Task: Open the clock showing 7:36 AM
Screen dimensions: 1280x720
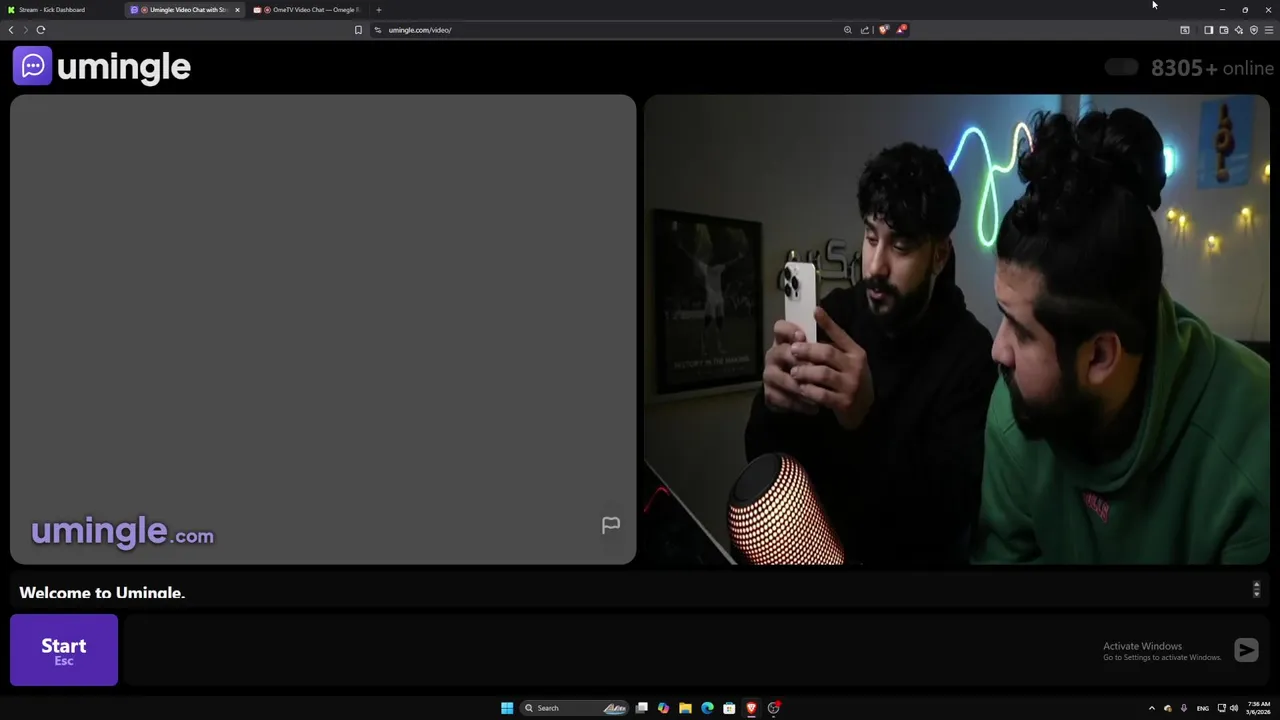Action: [x=1259, y=708]
